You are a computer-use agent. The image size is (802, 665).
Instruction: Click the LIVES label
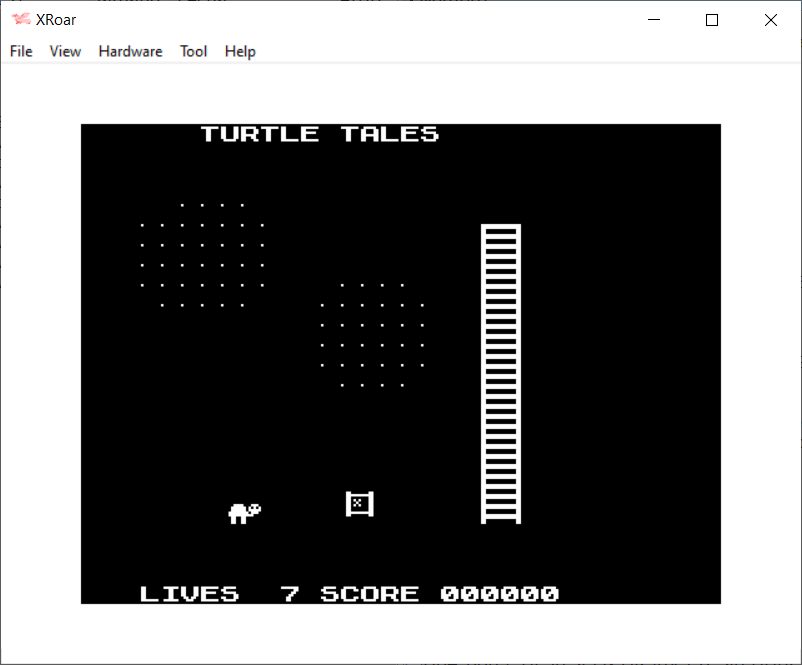pos(189,594)
